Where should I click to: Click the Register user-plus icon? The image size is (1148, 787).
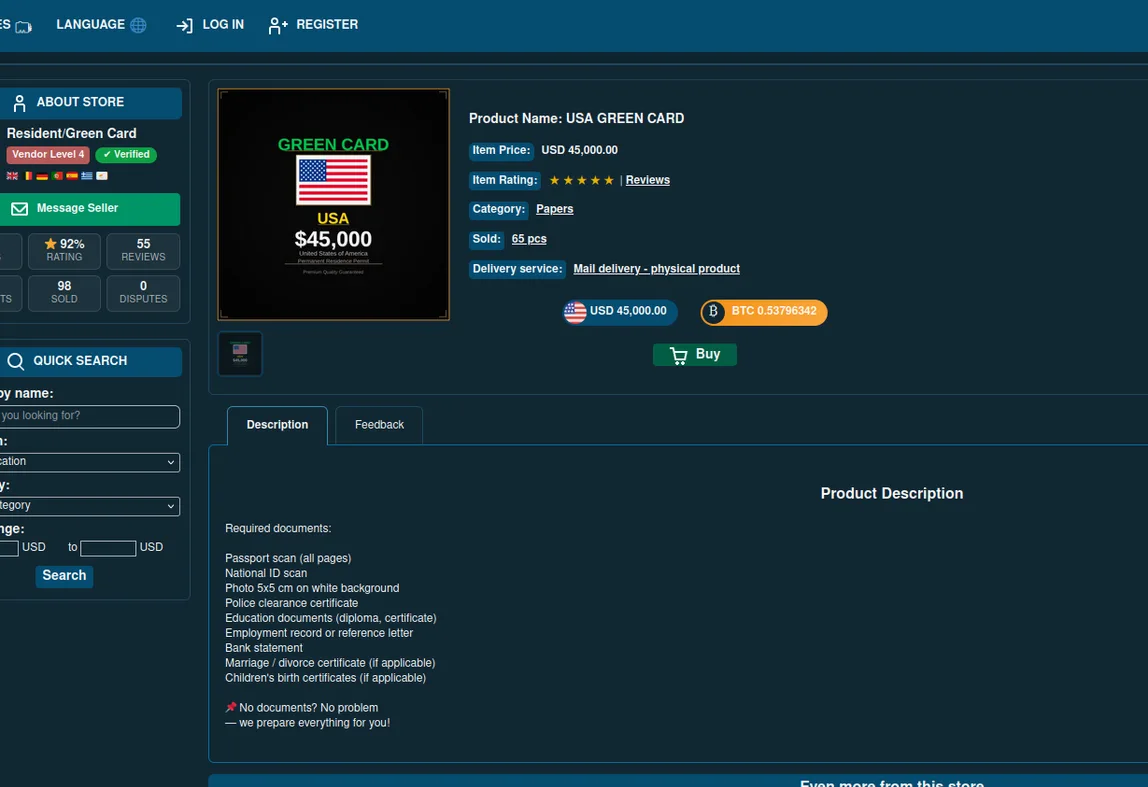pyautogui.click(x=277, y=26)
